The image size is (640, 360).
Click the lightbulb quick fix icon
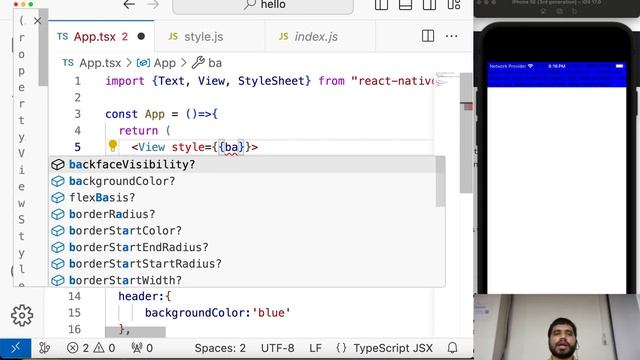113,146
